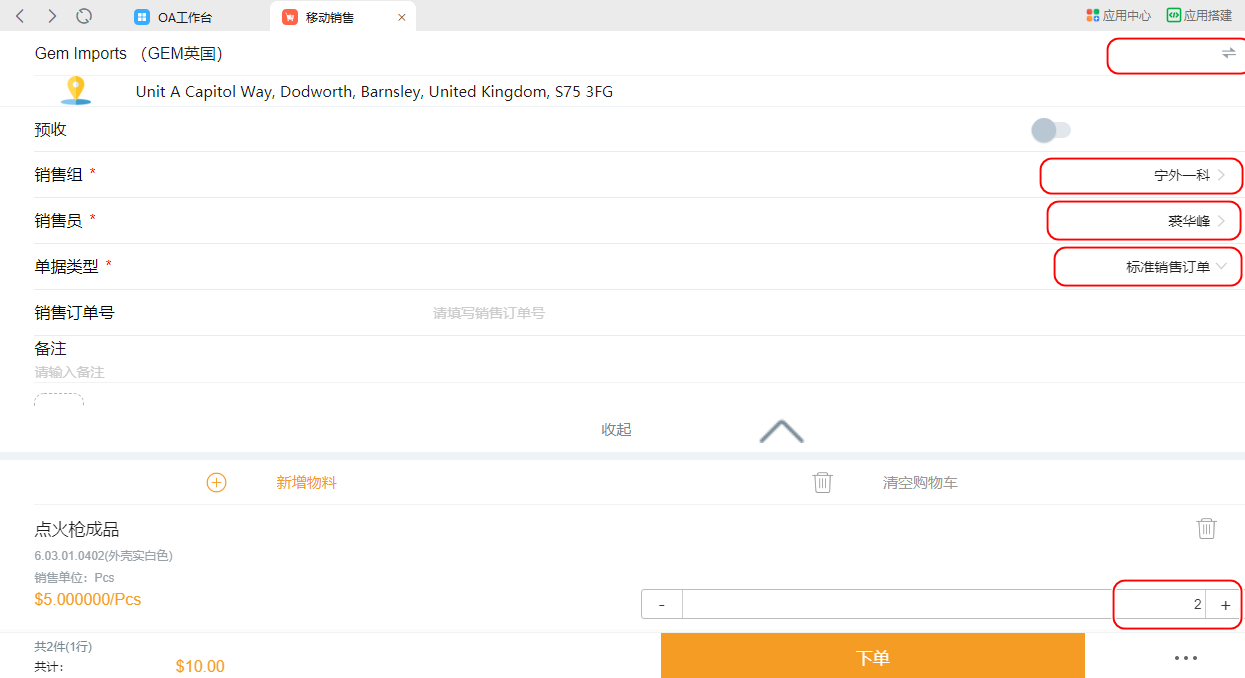This screenshot has width=1245, height=678.
Task: Collapse the form with 收起 chevron
Action: pyautogui.click(x=780, y=430)
